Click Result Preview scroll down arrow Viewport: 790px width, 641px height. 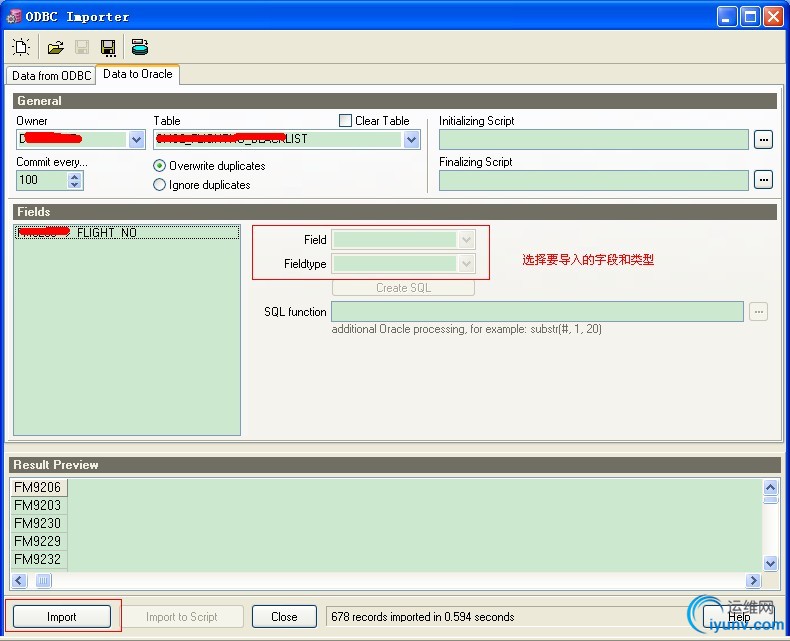coord(770,563)
